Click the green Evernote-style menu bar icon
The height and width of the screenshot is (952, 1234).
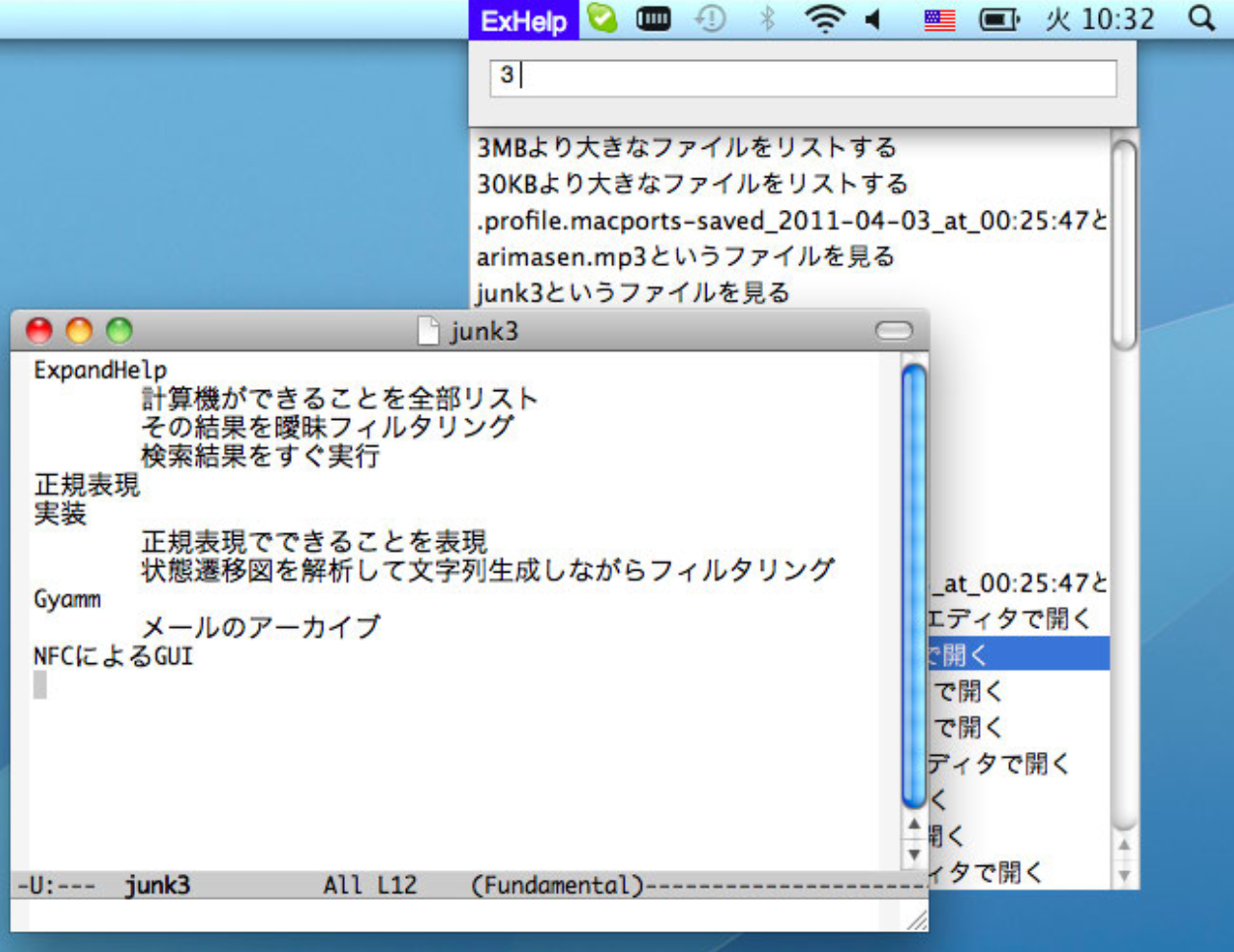click(602, 18)
